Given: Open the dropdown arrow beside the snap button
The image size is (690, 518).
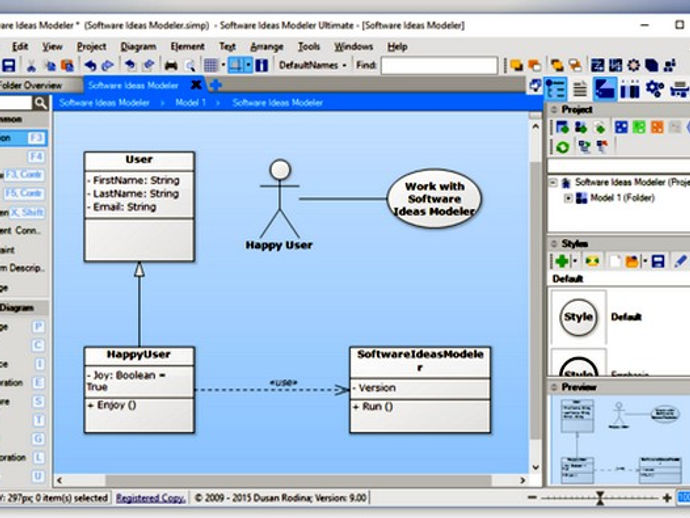Looking at the screenshot, I should click(249, 66).
